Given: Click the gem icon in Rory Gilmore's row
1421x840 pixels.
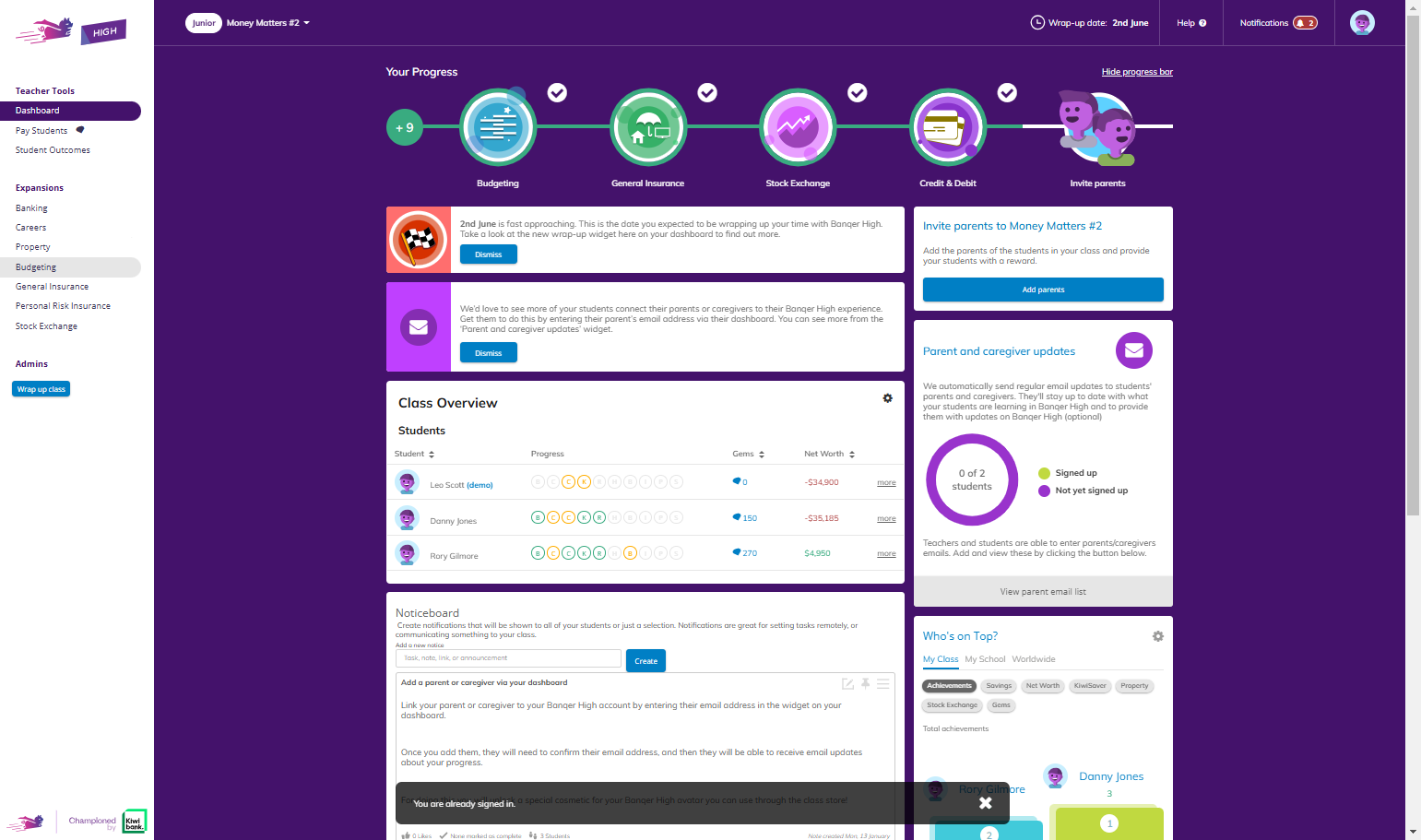Looking at the screenshot, I should [x=737, y=552].
